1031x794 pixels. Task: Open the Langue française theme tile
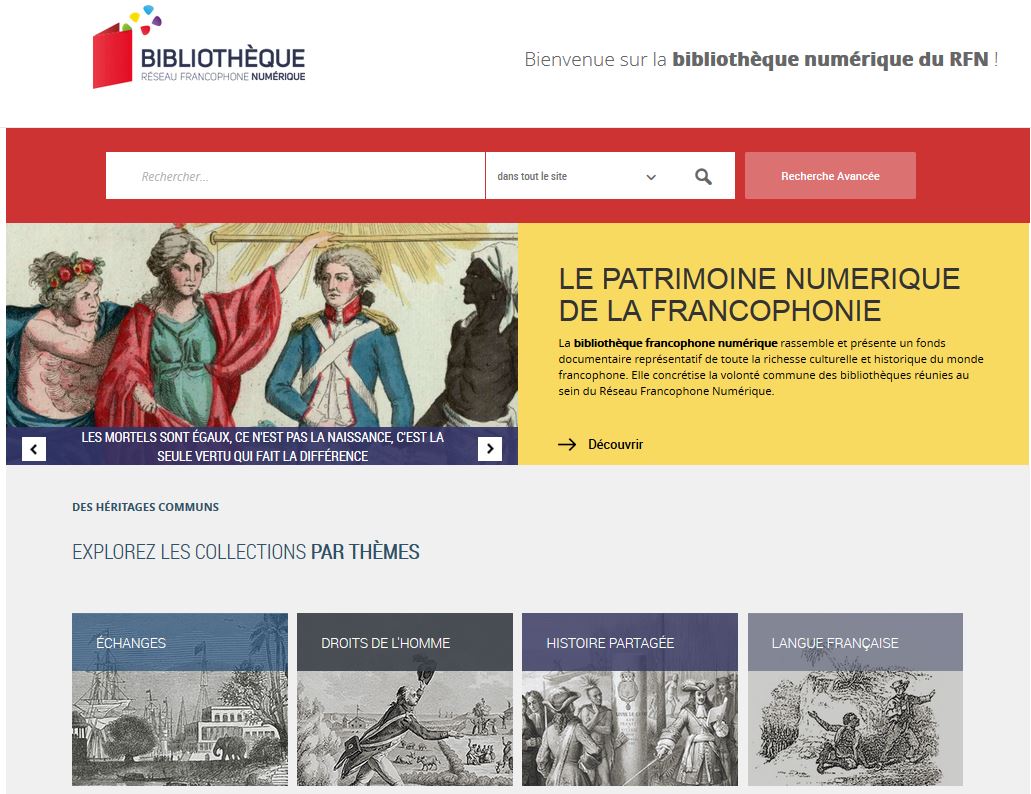click(x=855, y=699)
